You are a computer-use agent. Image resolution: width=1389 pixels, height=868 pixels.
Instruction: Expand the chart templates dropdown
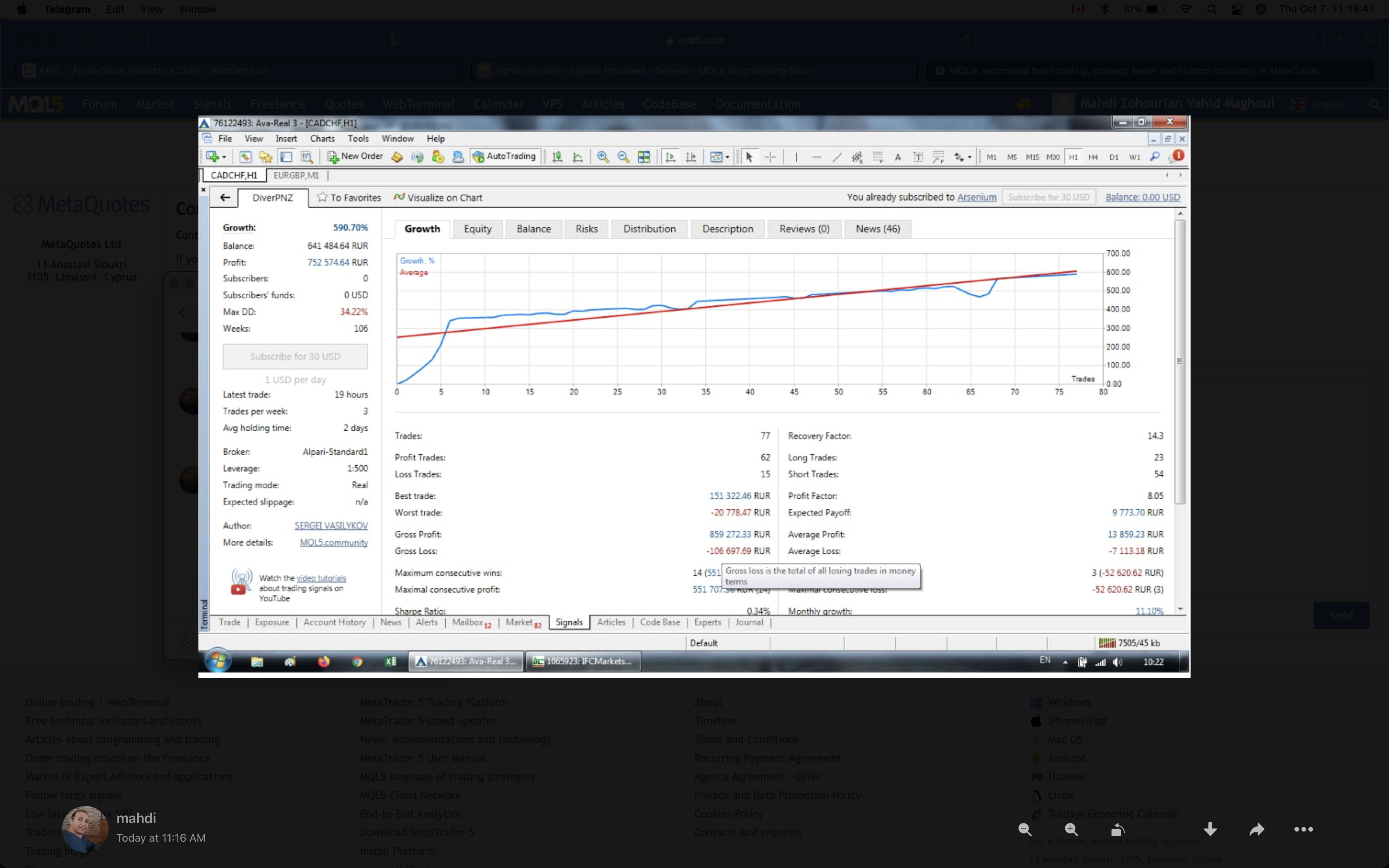tap(727, 157)
